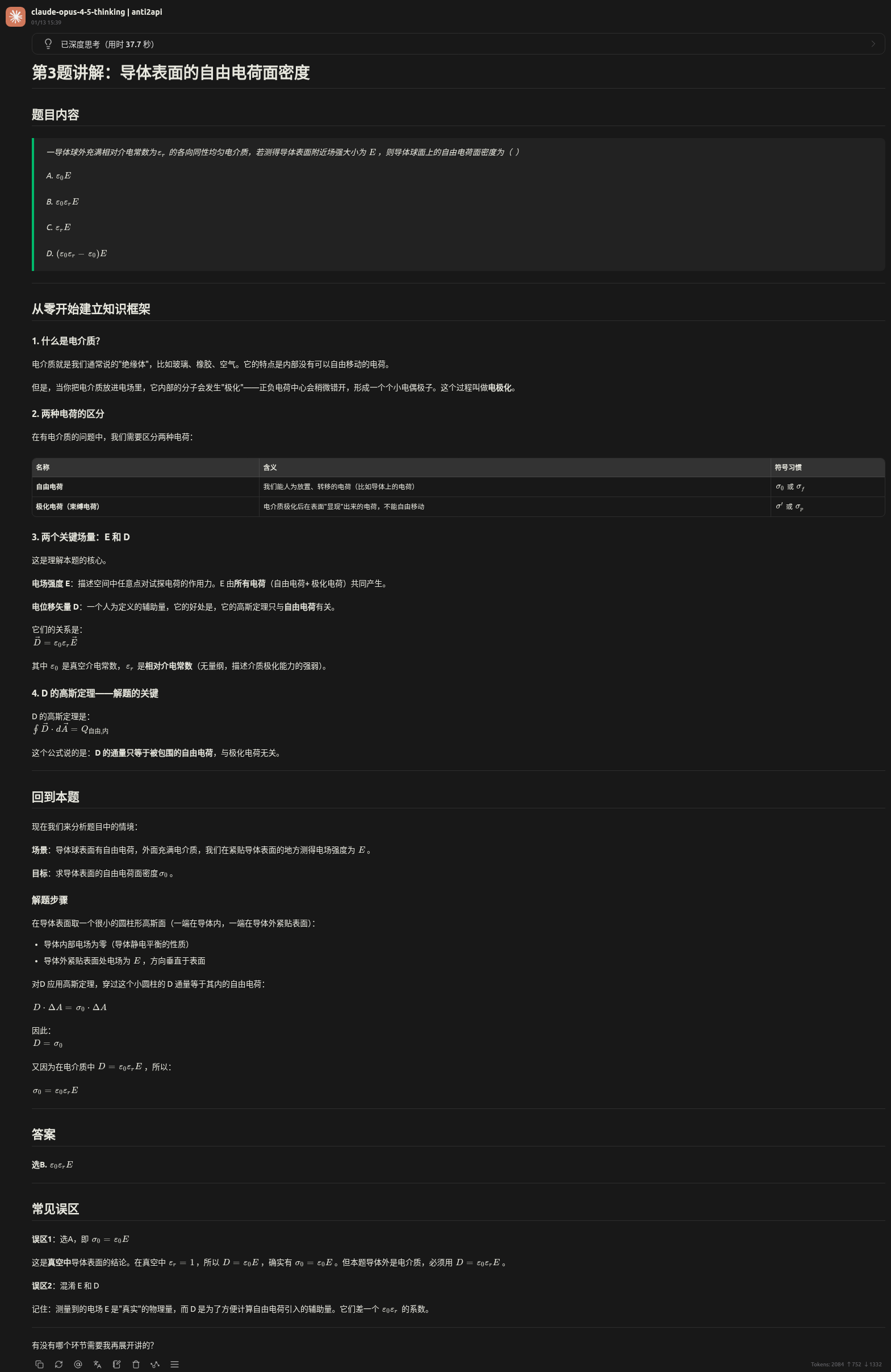
Task: Click the @ mention icon
Action: tap(78, 1364)
